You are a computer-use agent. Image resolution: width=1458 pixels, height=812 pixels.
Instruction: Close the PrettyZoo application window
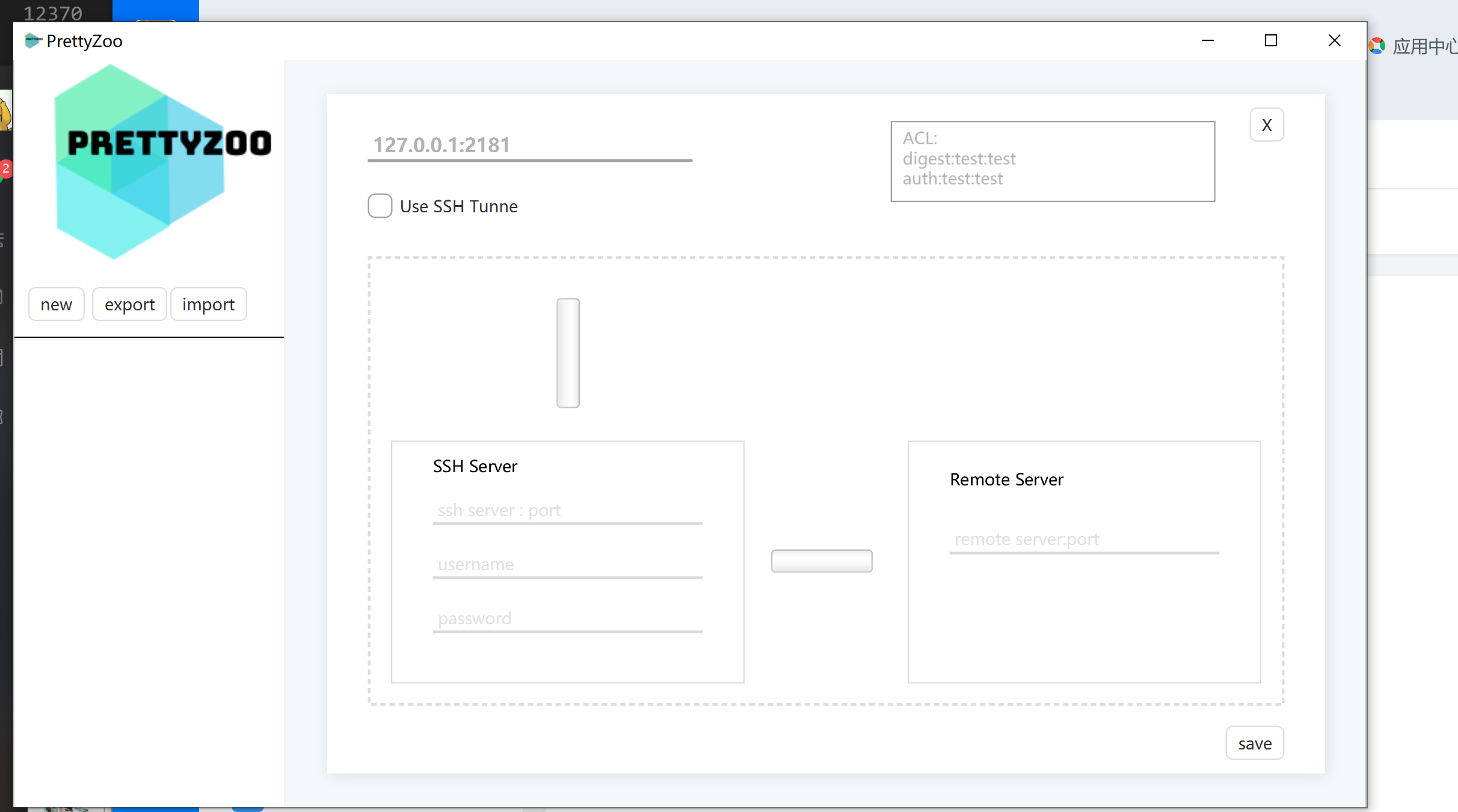pyautogui.click(x=1334, y=41)
